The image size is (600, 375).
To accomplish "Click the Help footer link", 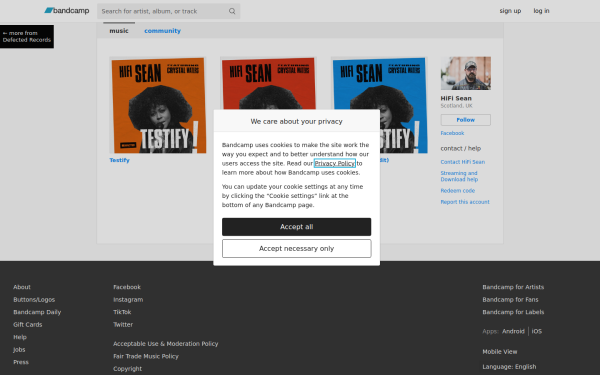I will (x=20, y=337).
